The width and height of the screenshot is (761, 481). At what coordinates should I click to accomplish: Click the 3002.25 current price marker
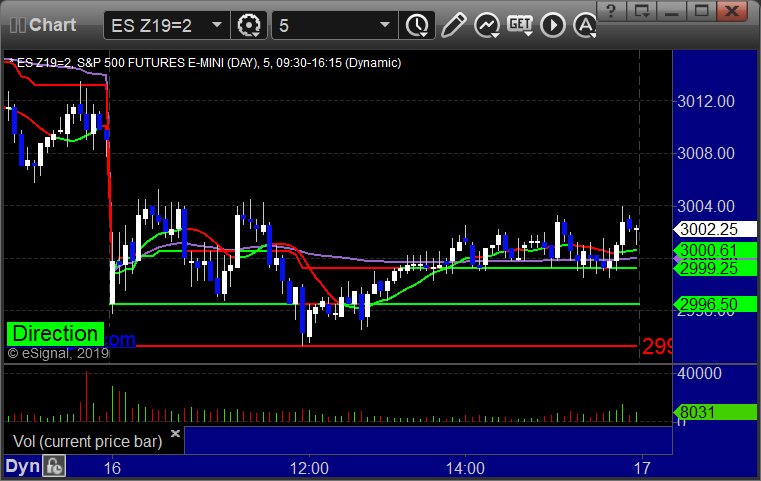(715, 229)
